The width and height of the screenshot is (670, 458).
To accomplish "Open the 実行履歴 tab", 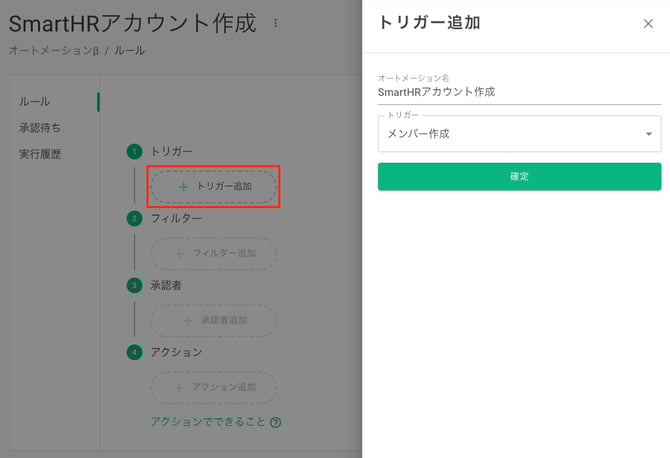I will [x=40, y=154].
